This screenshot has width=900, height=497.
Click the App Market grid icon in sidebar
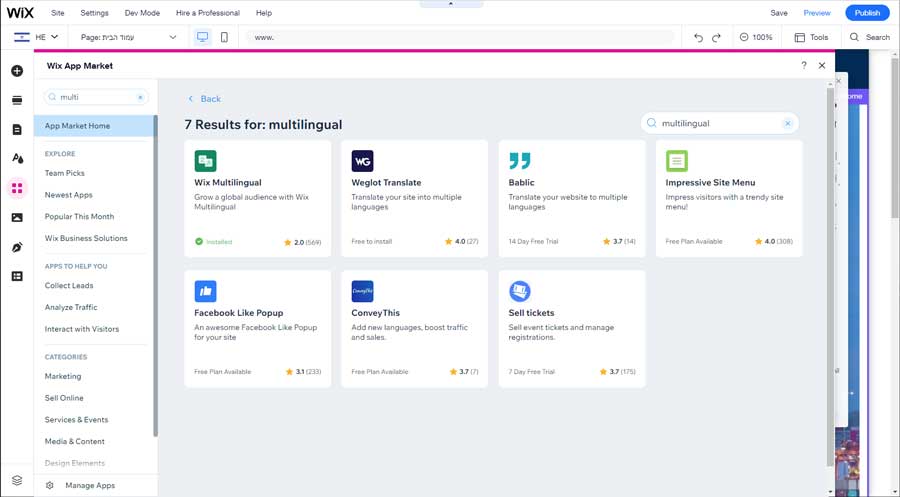coord(17,188)
